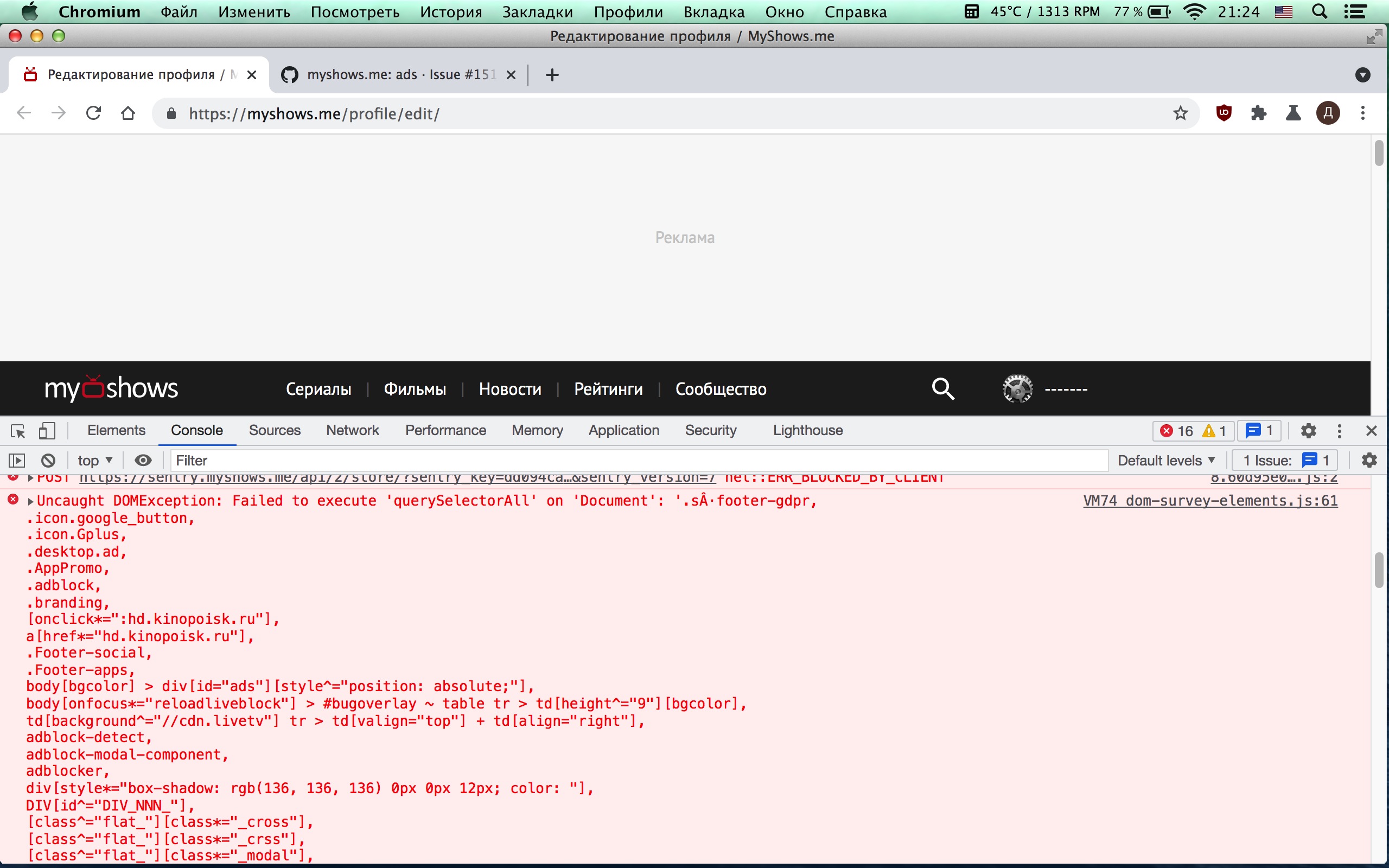
Task: Create a live expression with the eye icon
Action: coord(143,460)
